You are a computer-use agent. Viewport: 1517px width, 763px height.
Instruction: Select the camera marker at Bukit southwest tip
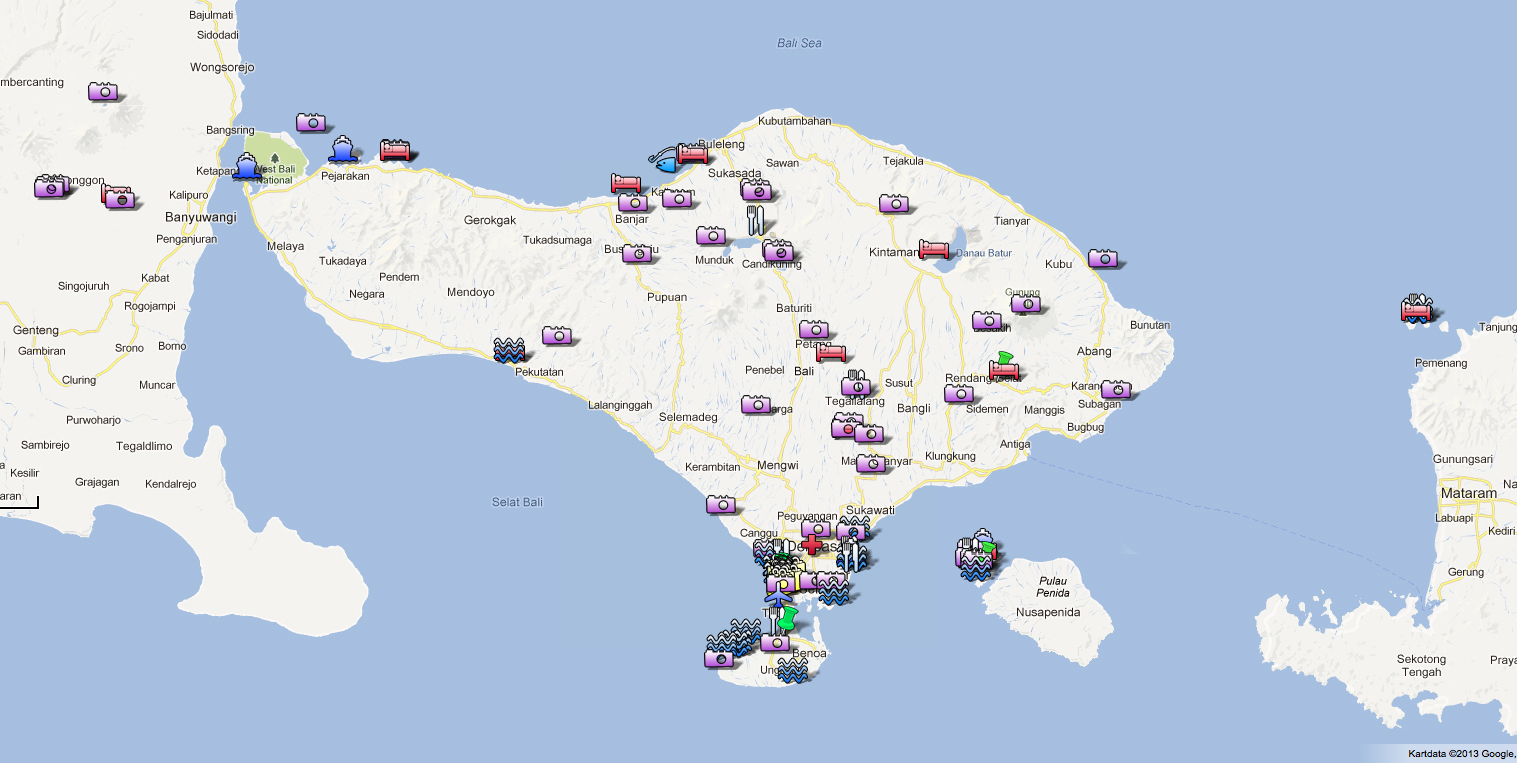719,658
